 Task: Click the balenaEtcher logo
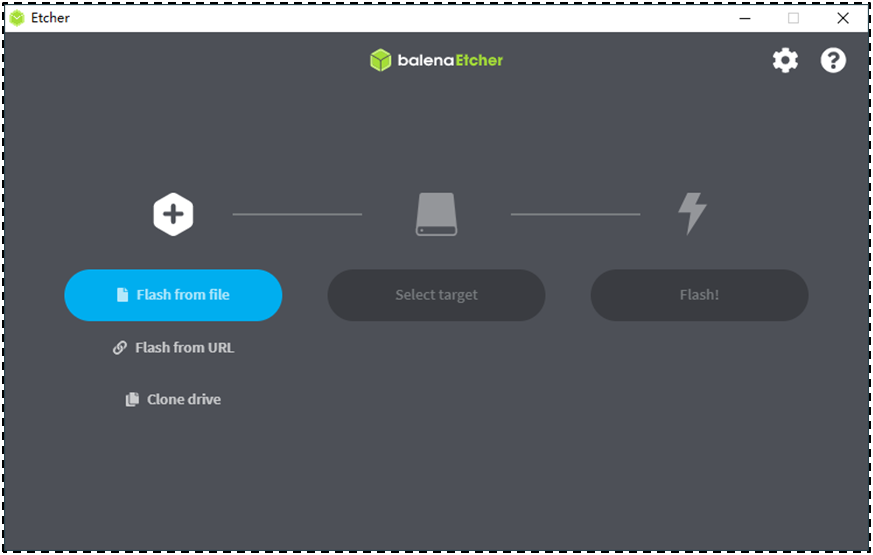[436, 60]
